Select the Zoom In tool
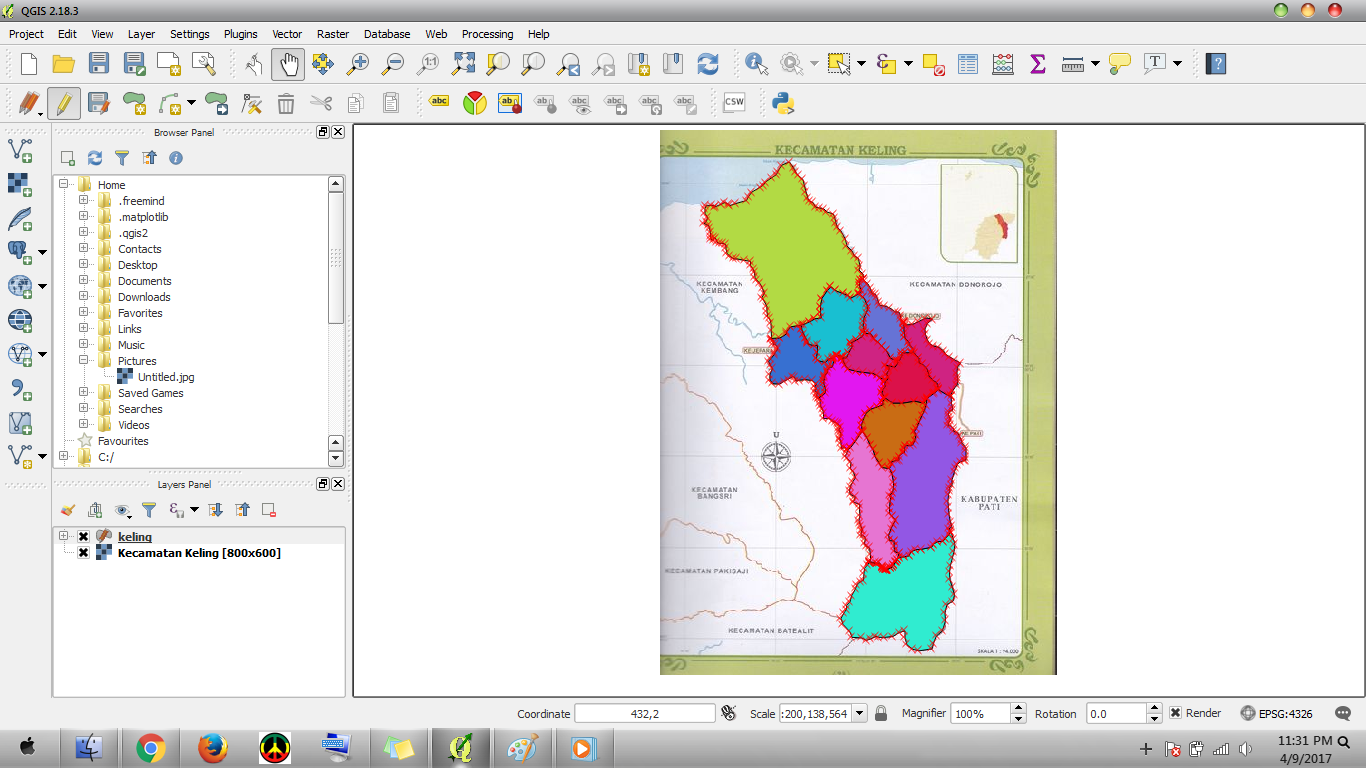Screen dimensions: 1366x768 tap(360, 63)
